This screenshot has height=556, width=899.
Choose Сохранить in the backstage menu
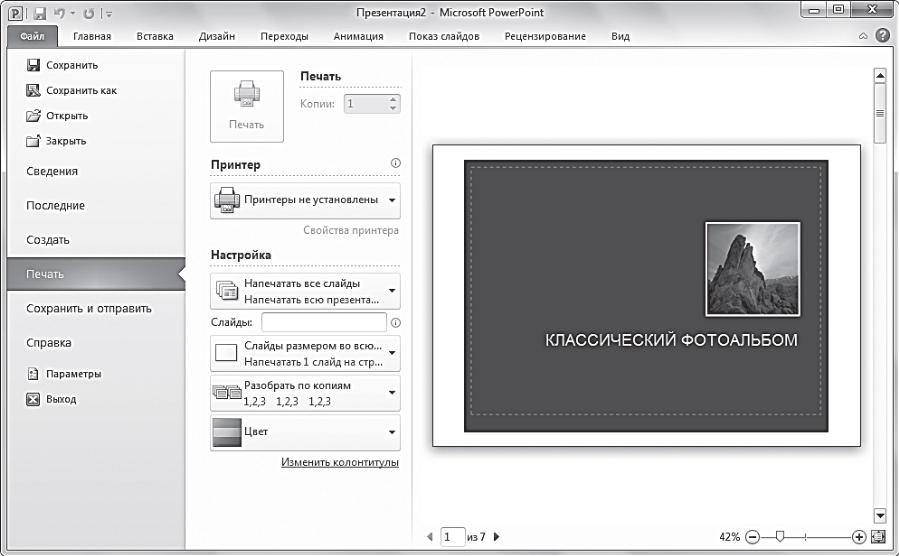(x=62, y=65)
